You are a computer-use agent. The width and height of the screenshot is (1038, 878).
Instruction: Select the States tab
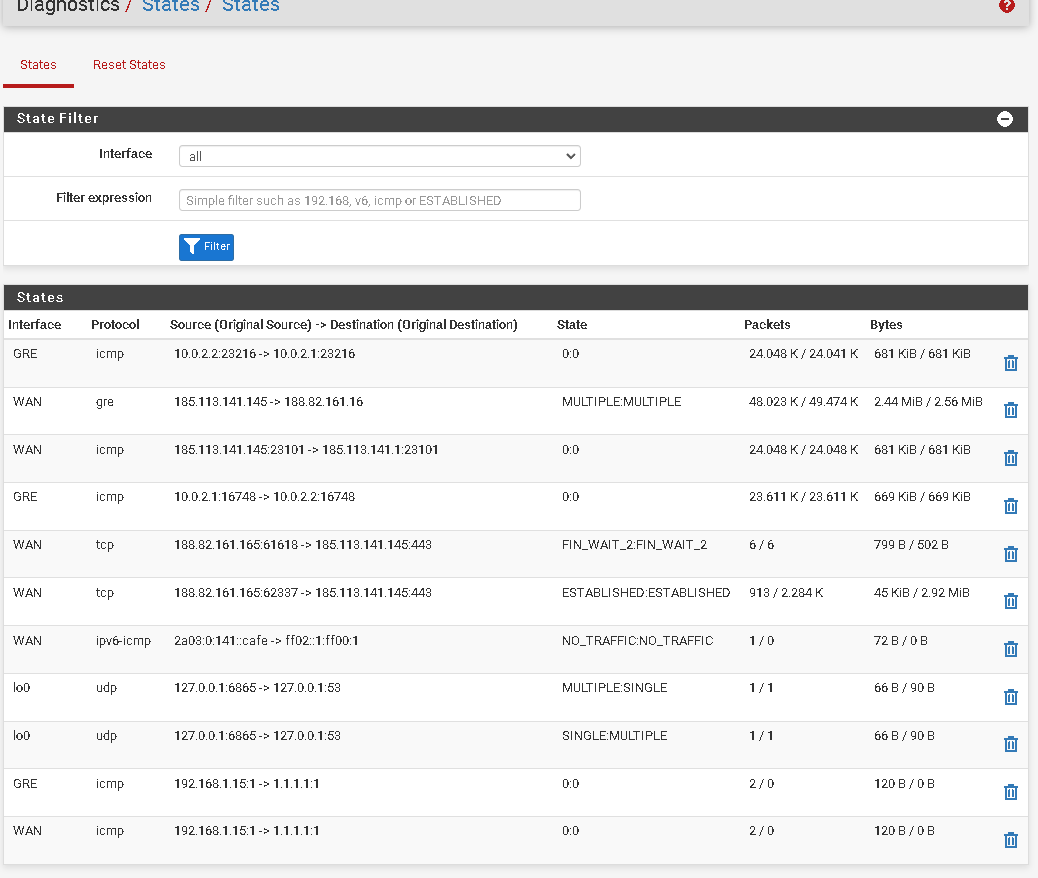[38, 65]
